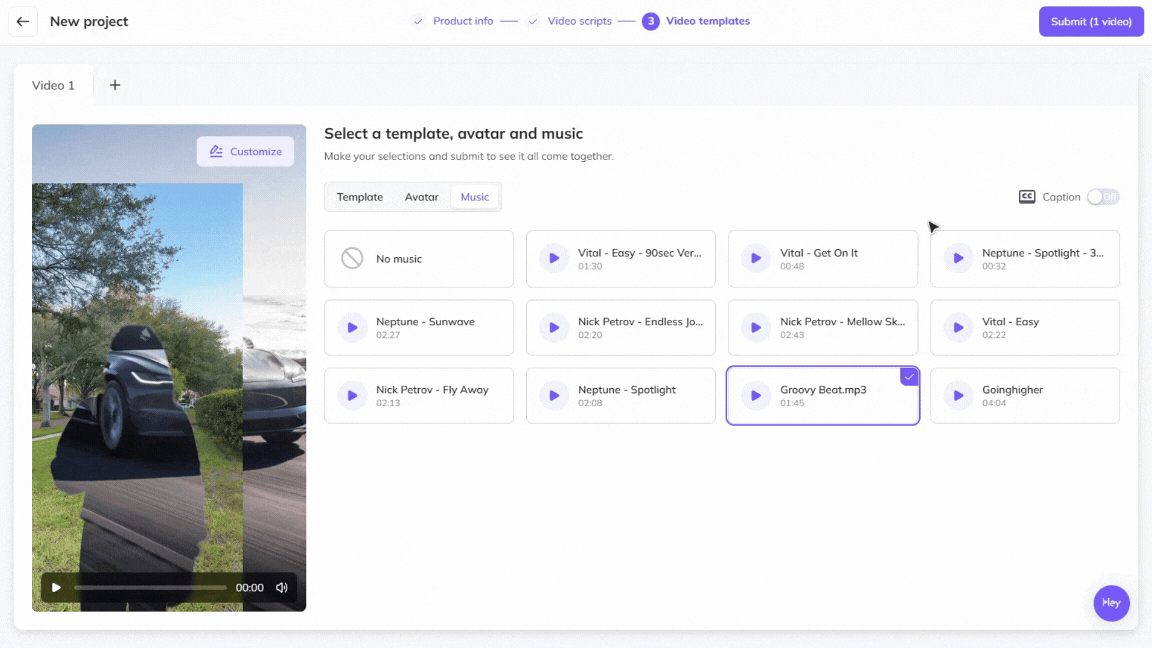Play the Neptune - Sunwave track preview
This screenshot has width=1152, height=648.
click(x=352, y=328)
